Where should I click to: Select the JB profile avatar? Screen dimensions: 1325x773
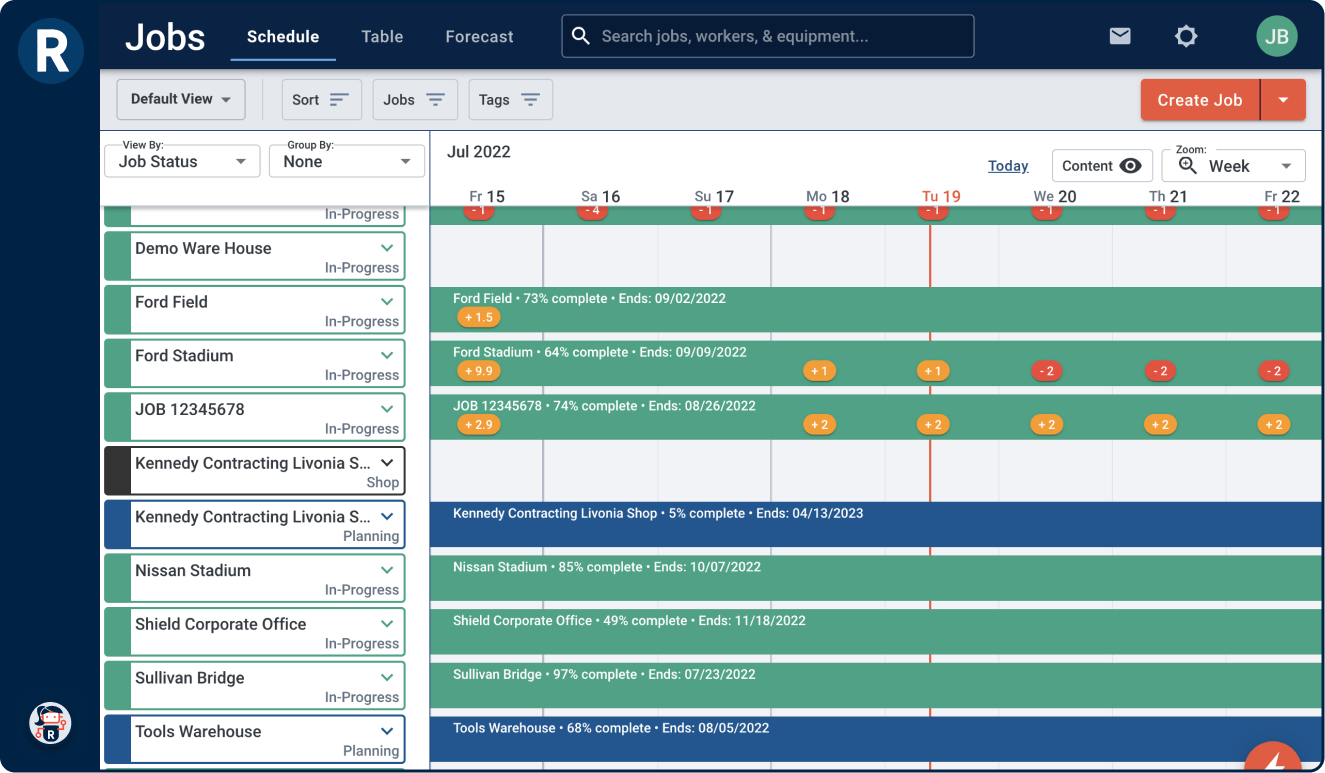point(1277,35)
